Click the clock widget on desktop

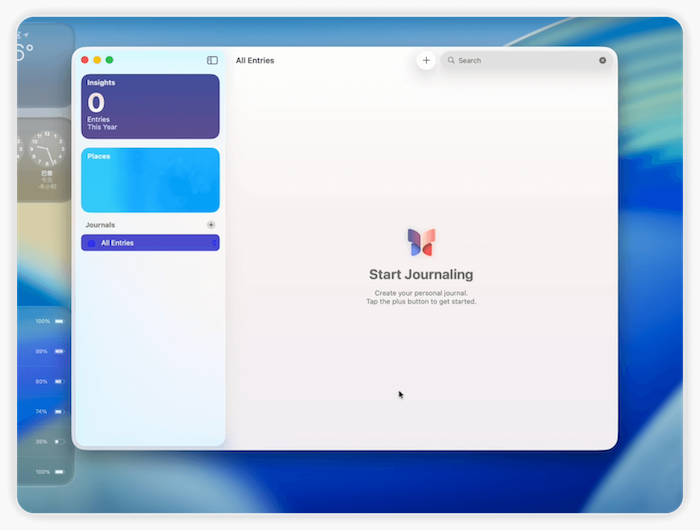[44, 160]
